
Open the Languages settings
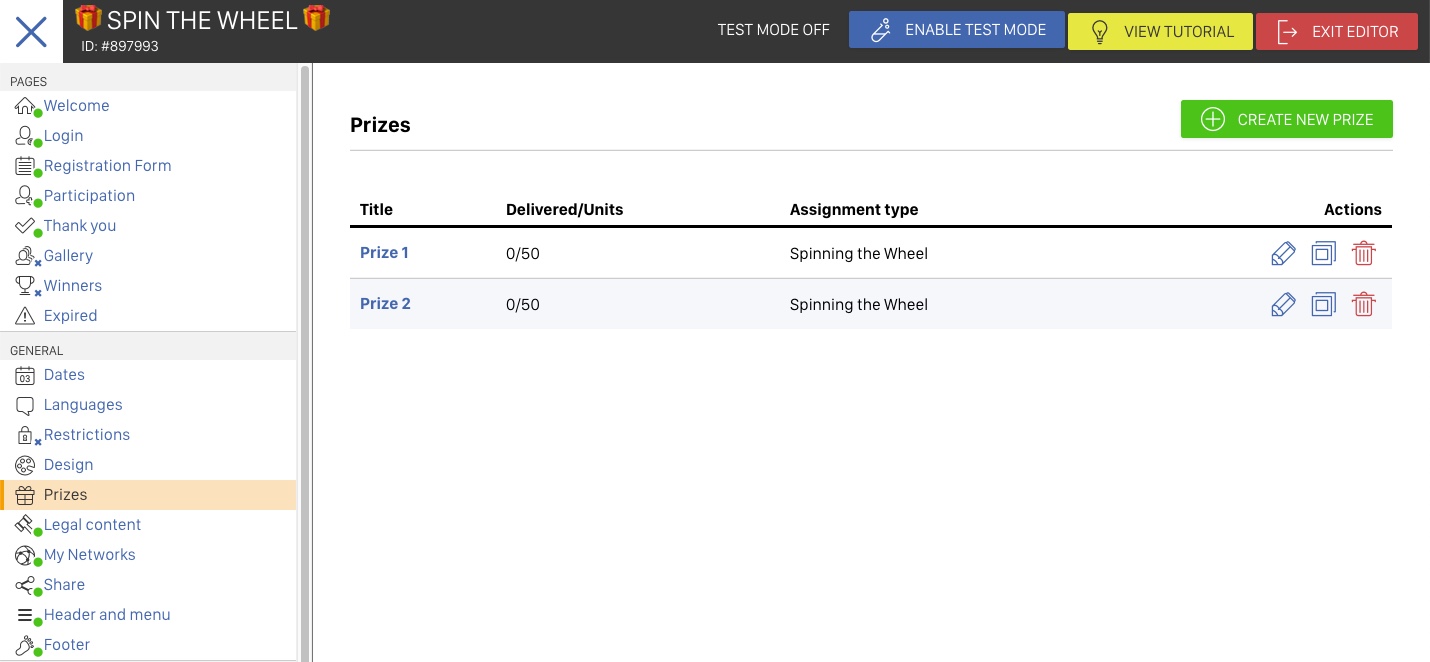point(83,404)
